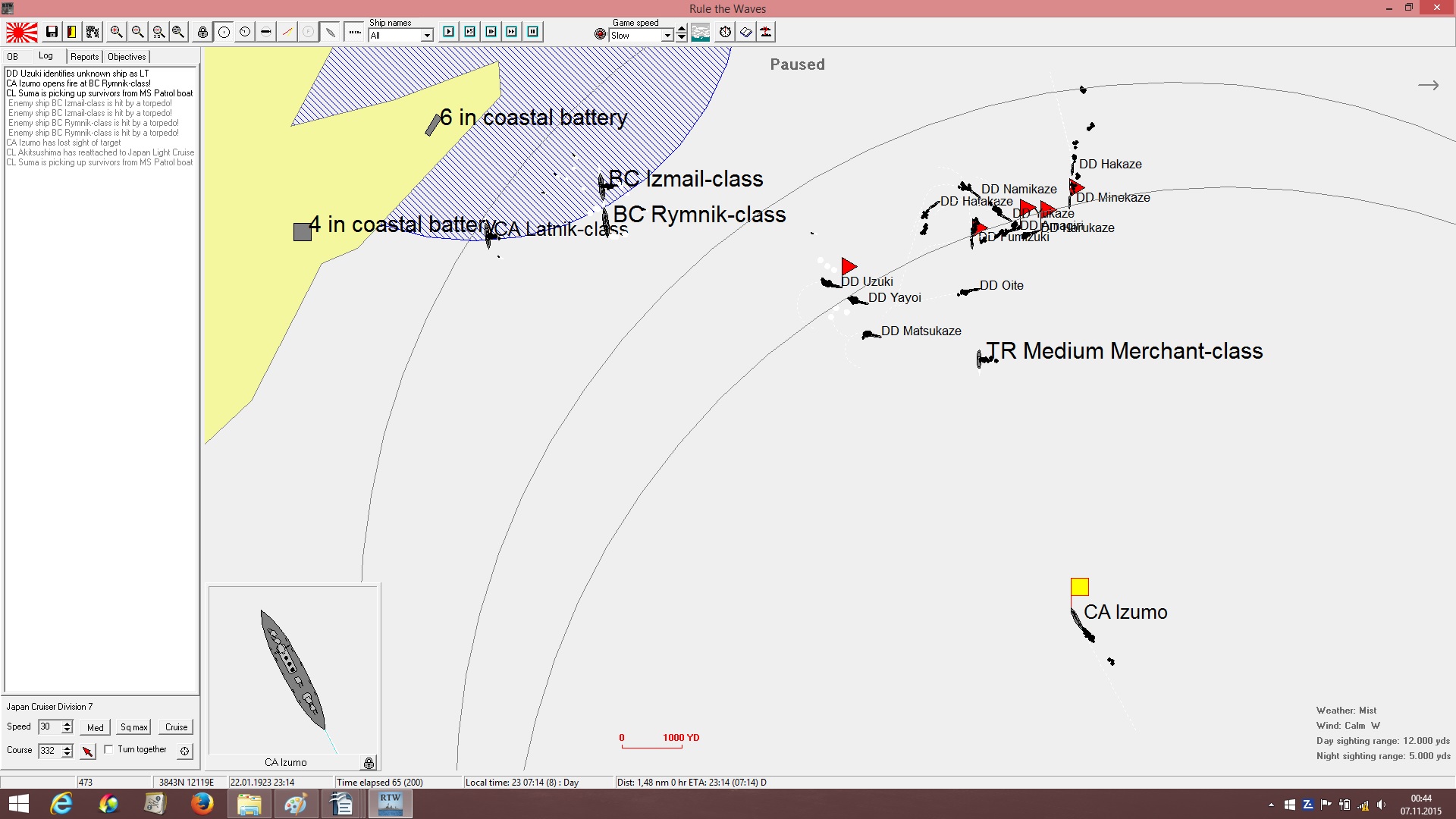Screen dimensions: 1456x819
Task: Open the Windows Start menu
Action: 18,804
